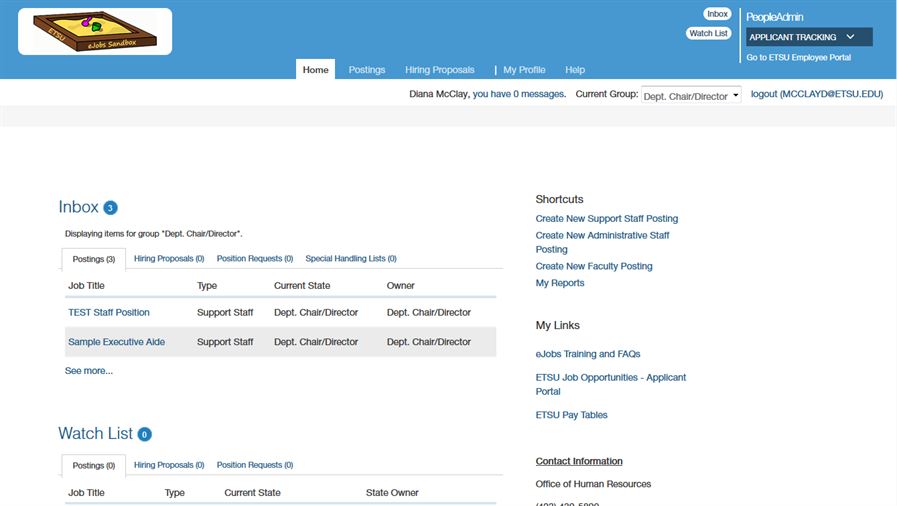Screen dimensions: 897x506
Task: Click the Inbox count badge
Action: tap(110, 208)
